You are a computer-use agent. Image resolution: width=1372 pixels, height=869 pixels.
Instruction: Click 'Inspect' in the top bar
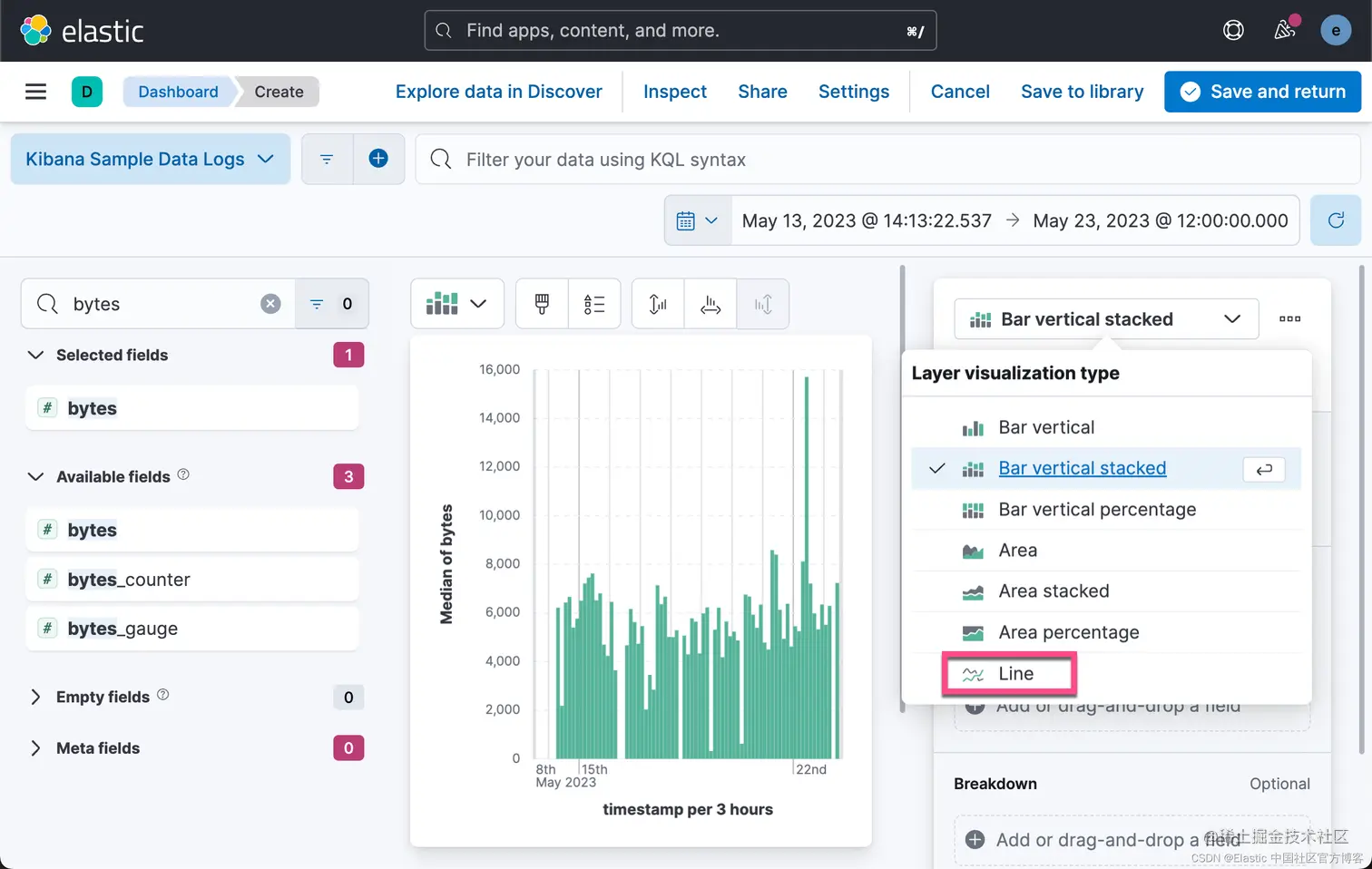(x=675, y=92)
